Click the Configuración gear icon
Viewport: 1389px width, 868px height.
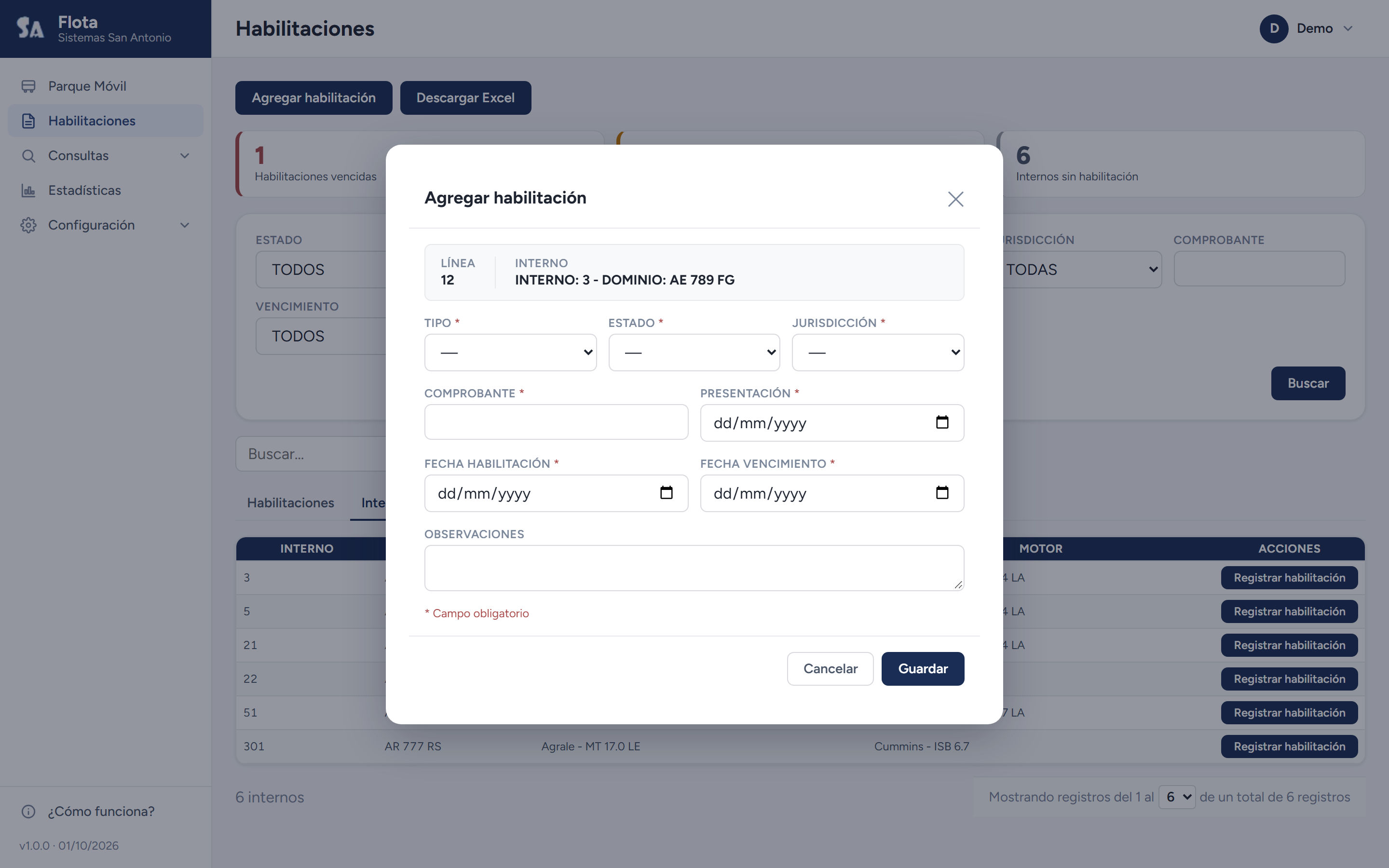point(28,225)
